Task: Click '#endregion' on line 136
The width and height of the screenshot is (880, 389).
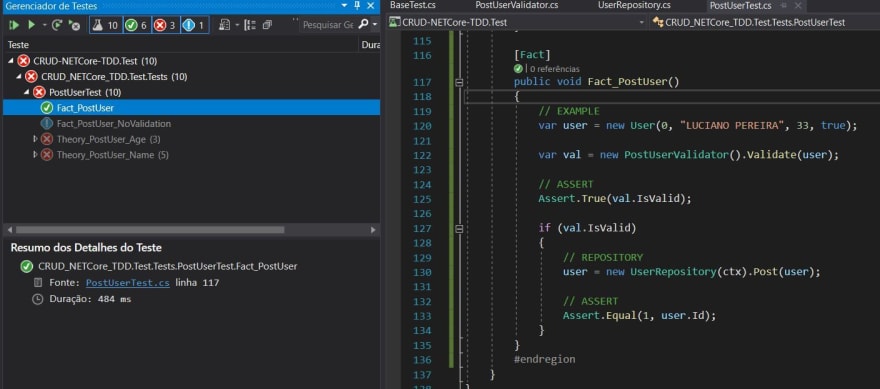Action: click(544, 359)
